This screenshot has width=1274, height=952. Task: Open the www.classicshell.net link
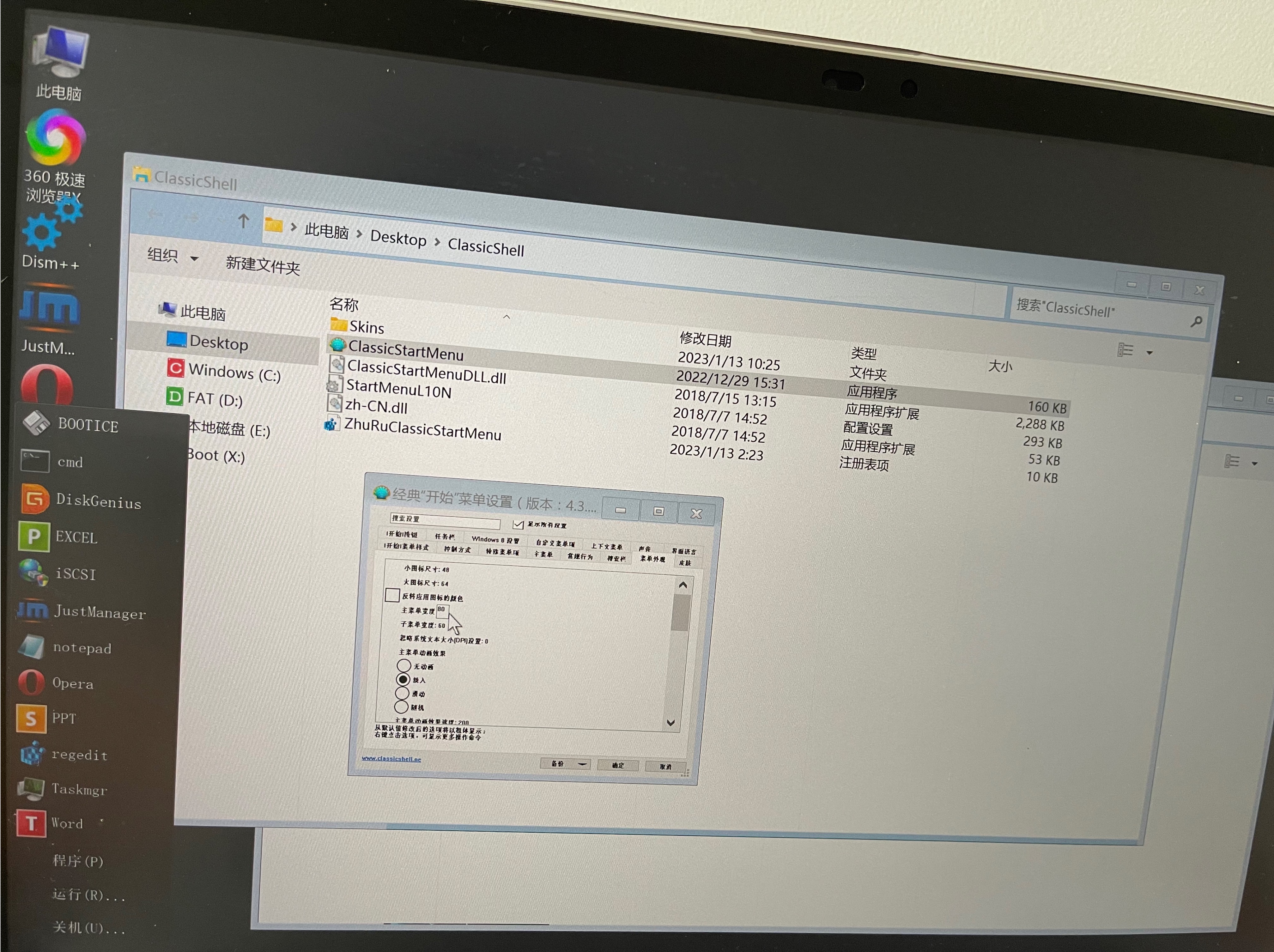click(x=391, y=759)
